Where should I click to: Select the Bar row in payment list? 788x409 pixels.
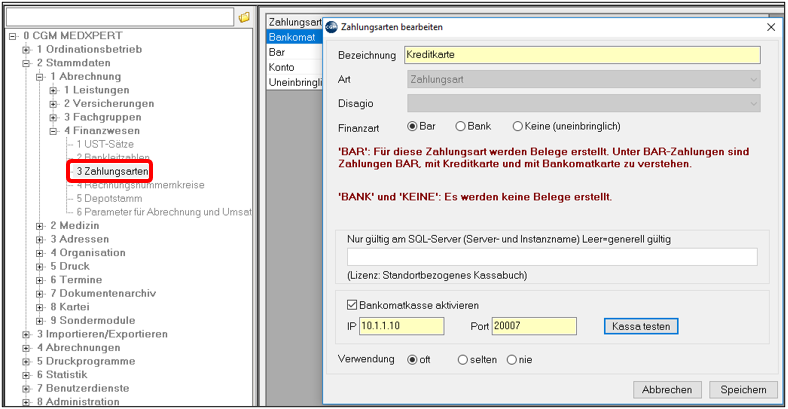(294, 52)
